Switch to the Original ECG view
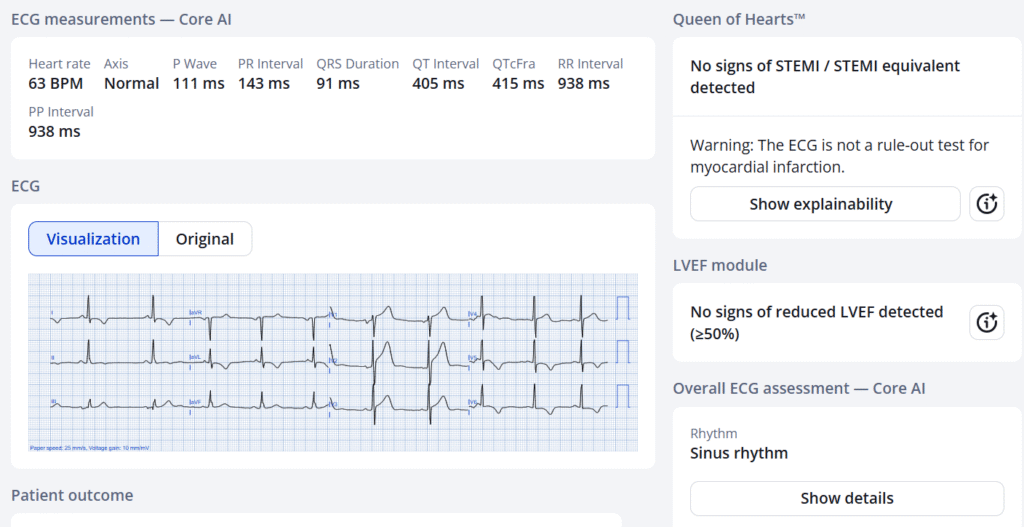 pos(205,239)
